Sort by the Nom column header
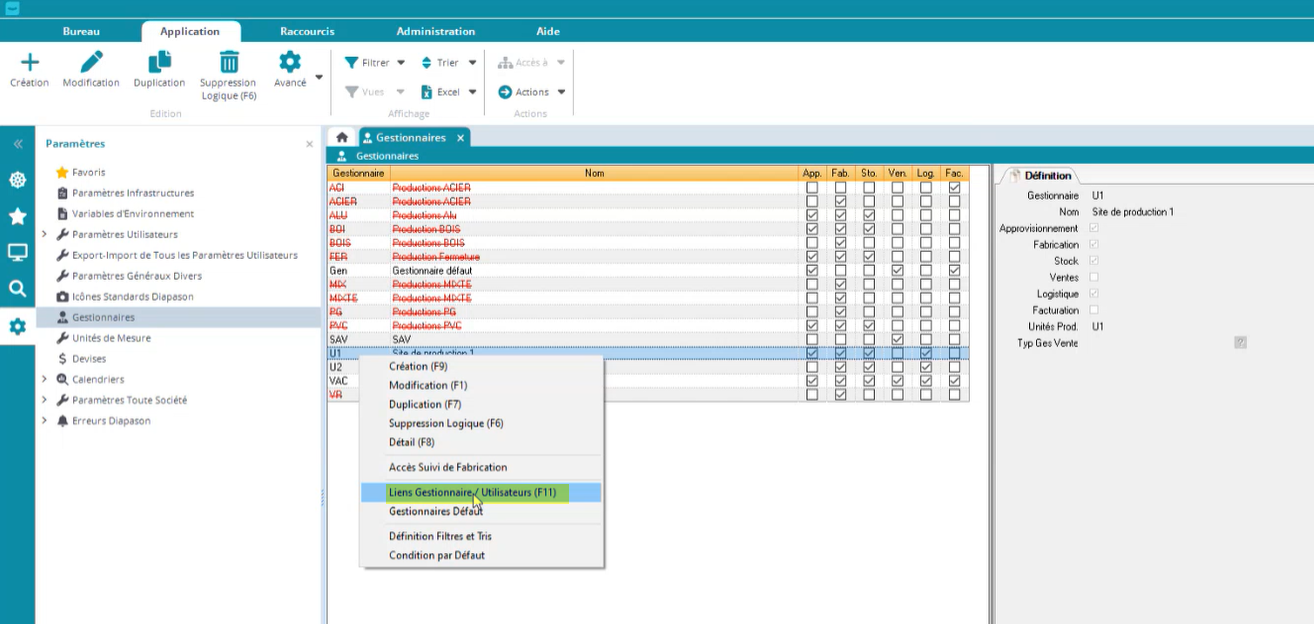Image resolution: width=1314 pixels, height=624 pixels. coord(594,173)
